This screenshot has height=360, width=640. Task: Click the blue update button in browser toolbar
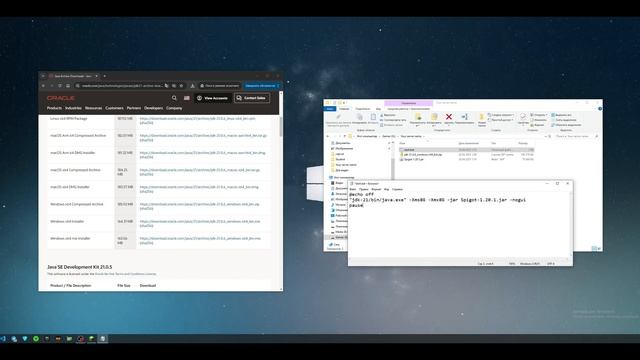pos(261,86)
